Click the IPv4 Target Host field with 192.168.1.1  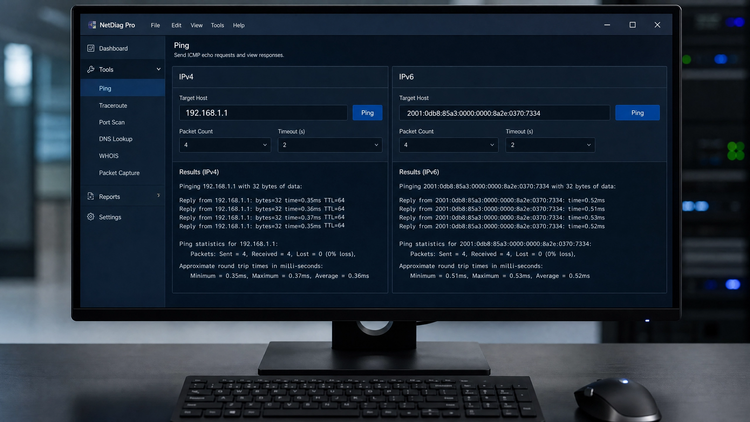(x=263, y=113)
